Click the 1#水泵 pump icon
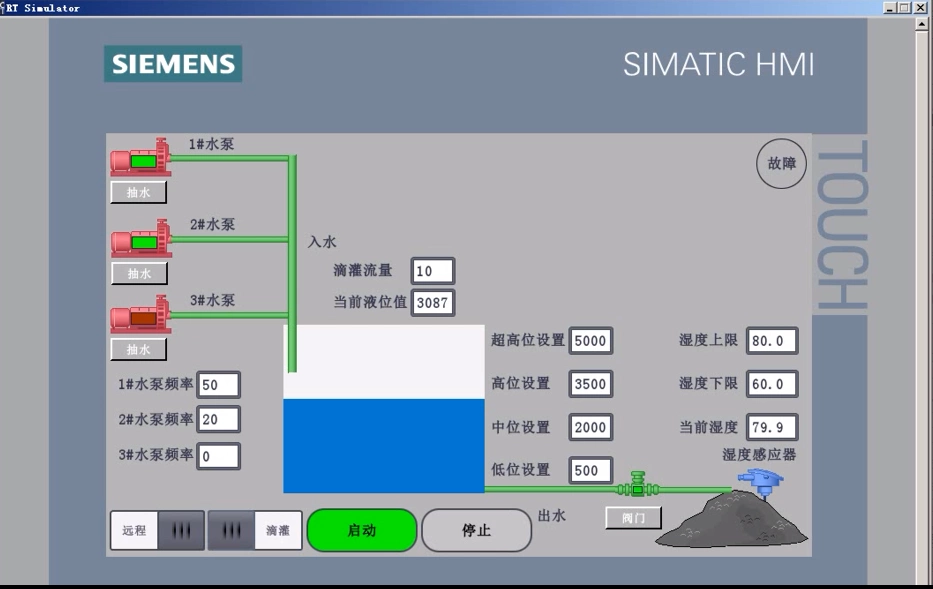Screen dimensions: 933x589 point(140,157)
